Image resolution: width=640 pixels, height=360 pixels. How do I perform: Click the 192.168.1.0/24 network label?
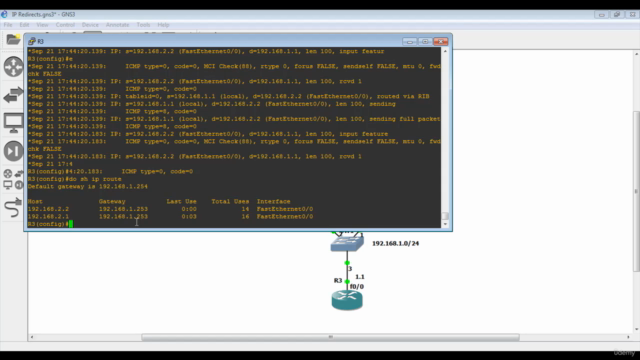396,244
